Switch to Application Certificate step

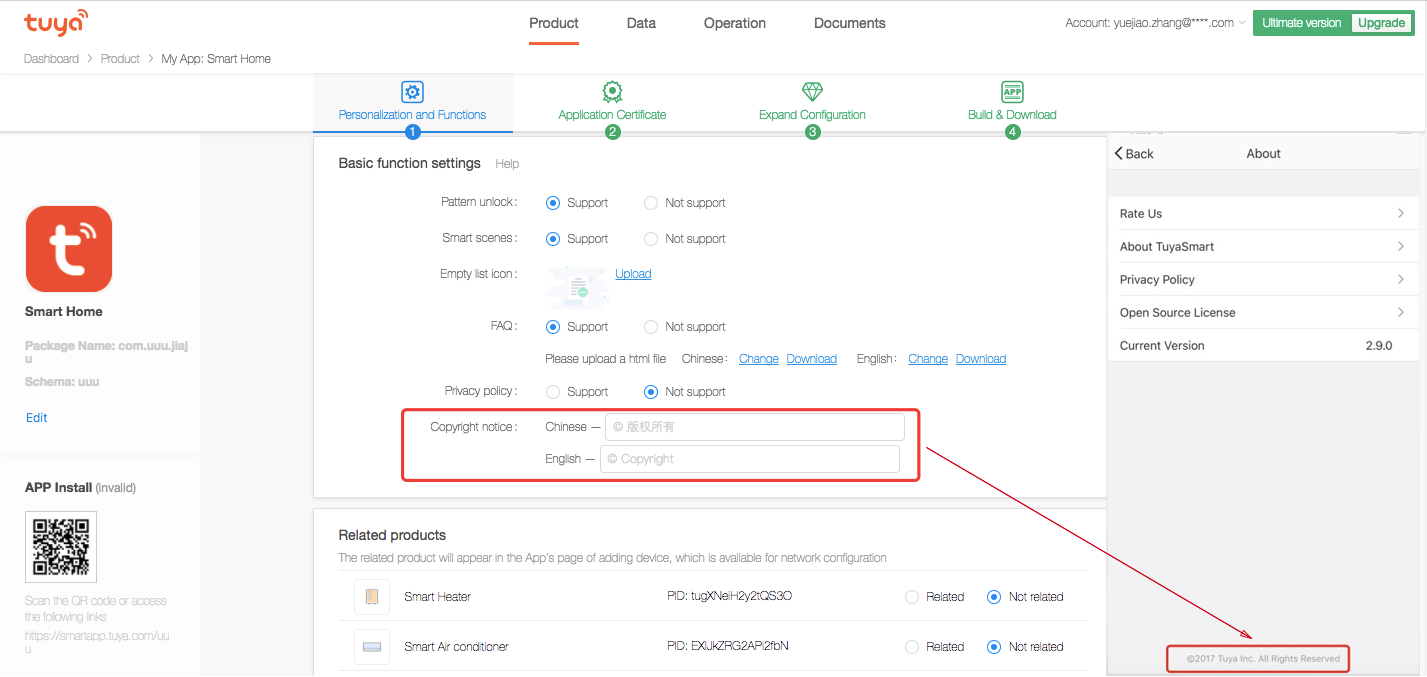(612, 115)
